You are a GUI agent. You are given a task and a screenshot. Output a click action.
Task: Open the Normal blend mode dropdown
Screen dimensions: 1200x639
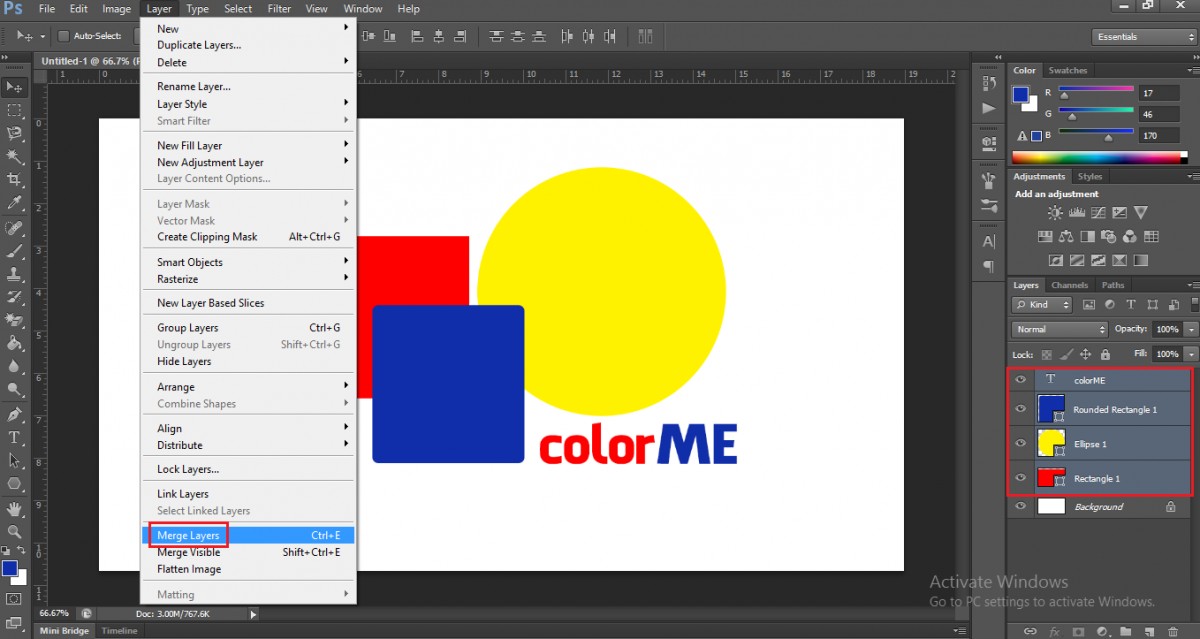pos(1060,330)
